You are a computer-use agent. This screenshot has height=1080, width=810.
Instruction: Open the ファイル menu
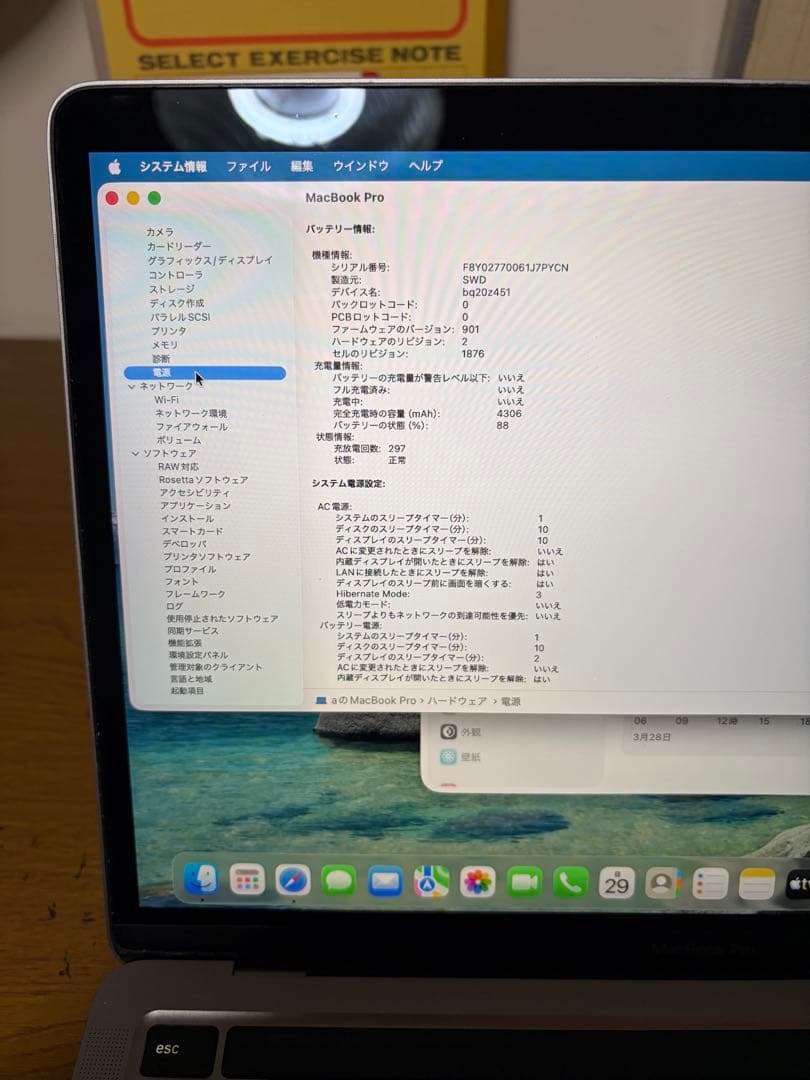(x=249, y=166)
